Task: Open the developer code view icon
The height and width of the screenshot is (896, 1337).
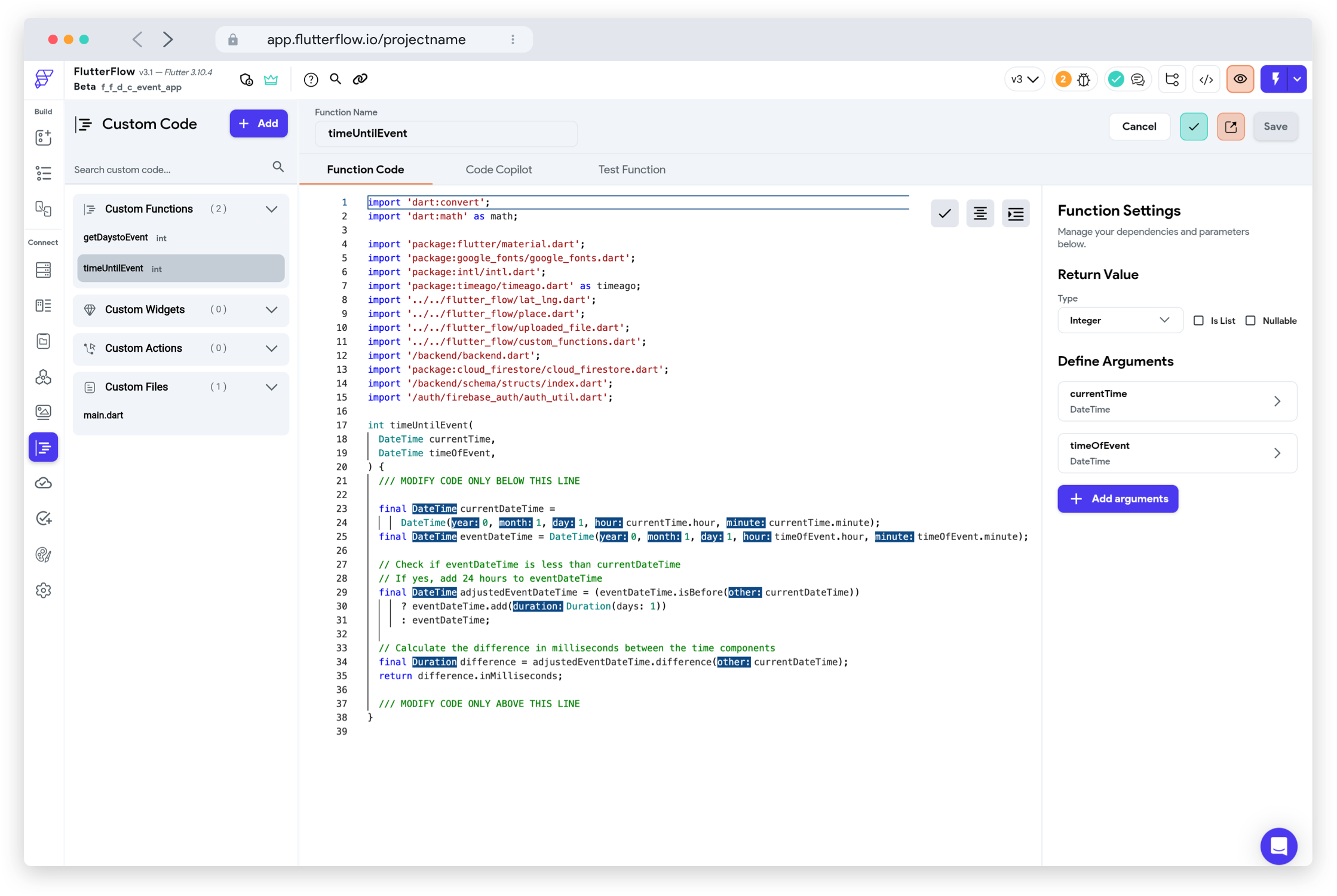Action: (1206, 79)
